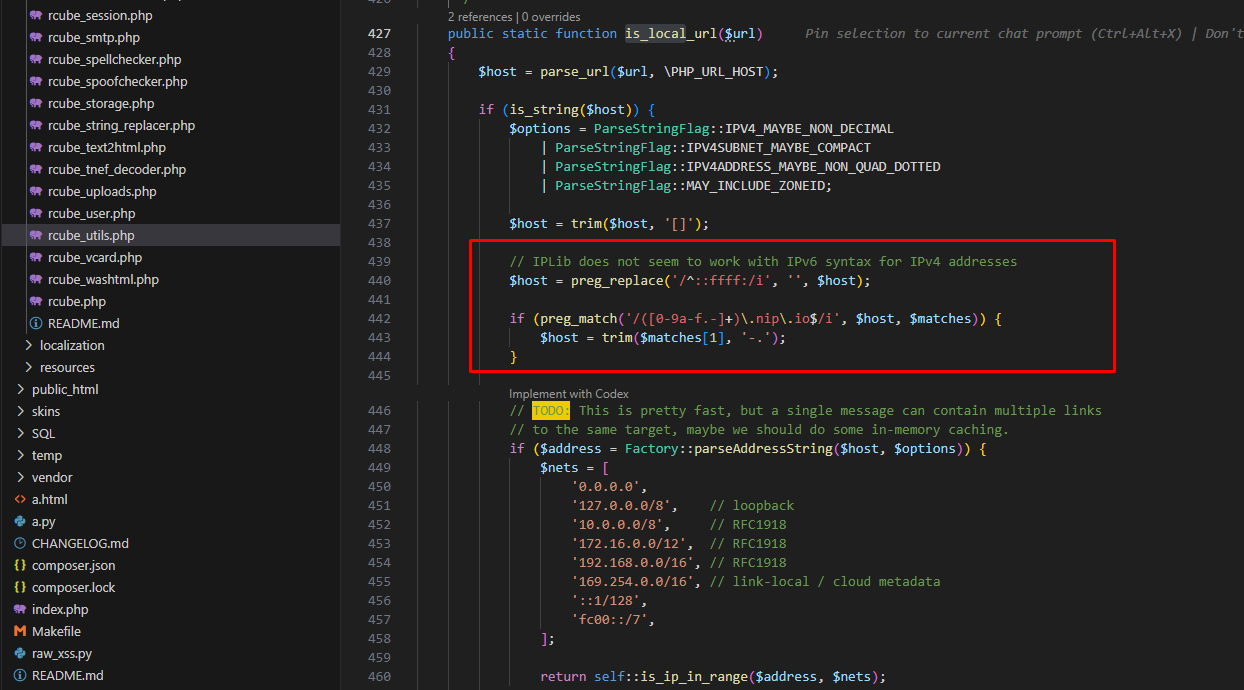Click the info icon next to nested README.md

pos(36,324)
